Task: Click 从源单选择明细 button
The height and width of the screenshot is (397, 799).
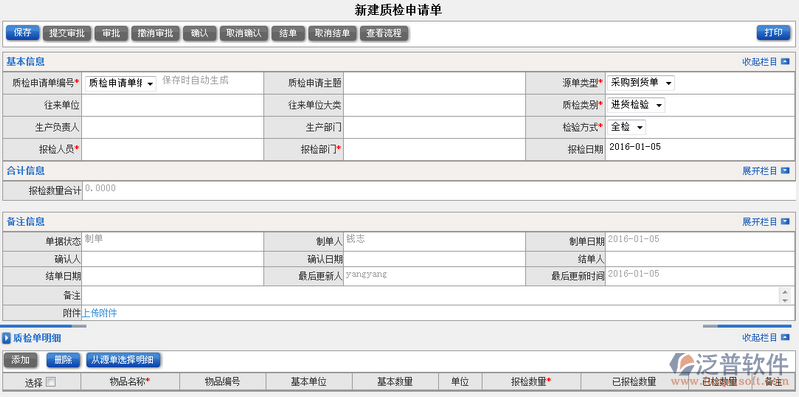Action: coord(123,360)
